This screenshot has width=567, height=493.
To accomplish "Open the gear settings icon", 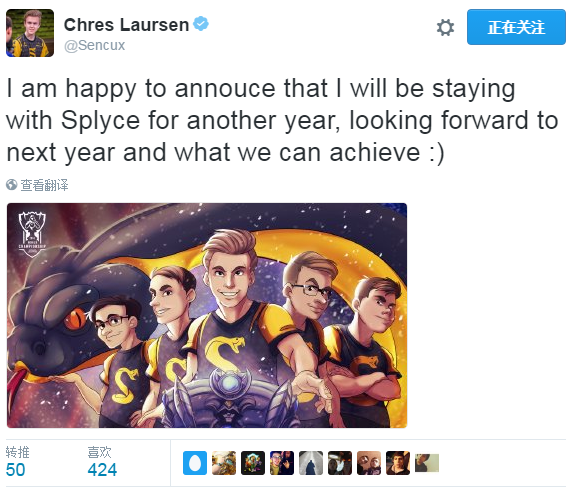I will (445, 27).
